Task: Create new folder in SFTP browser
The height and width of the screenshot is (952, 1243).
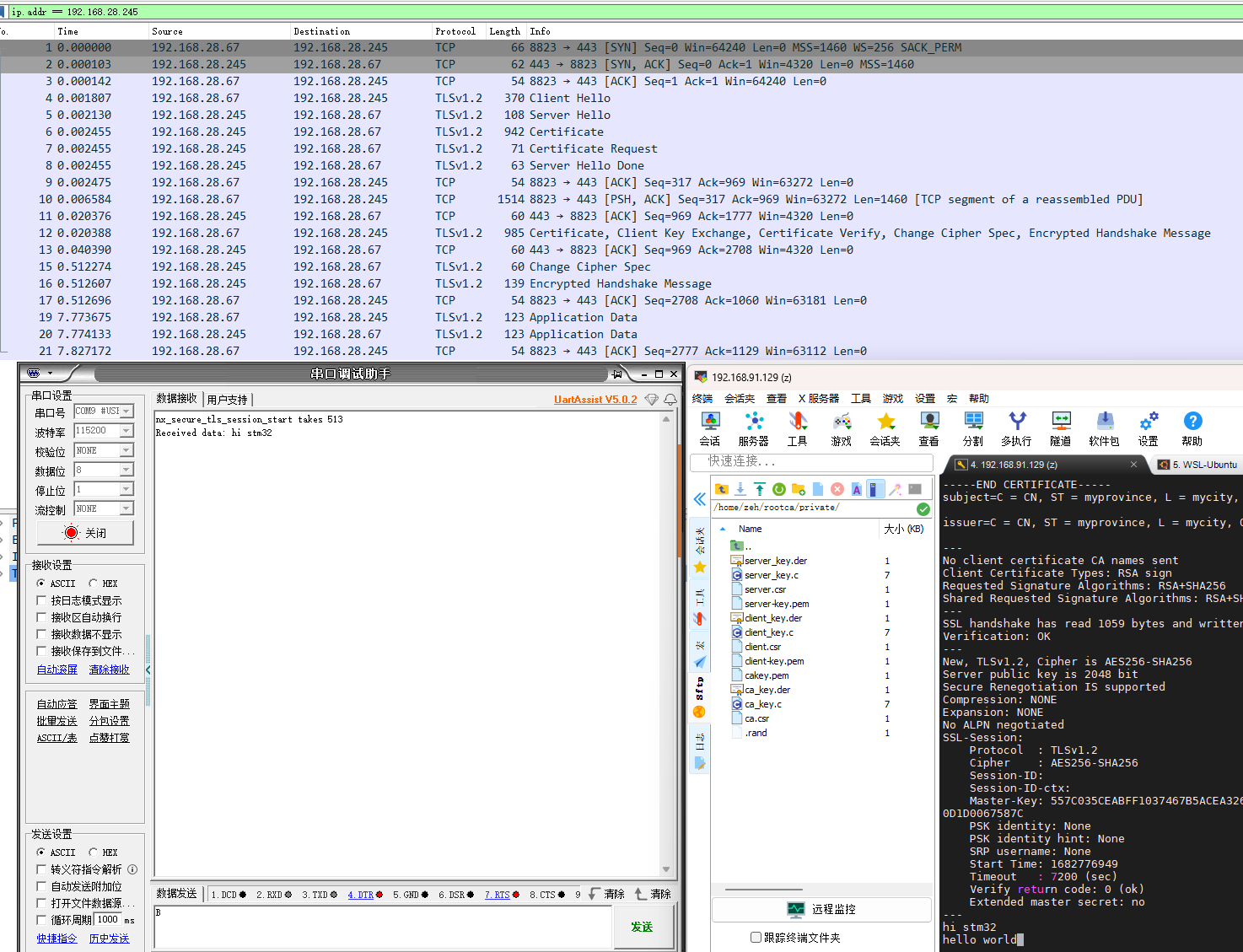Action: 799,489
